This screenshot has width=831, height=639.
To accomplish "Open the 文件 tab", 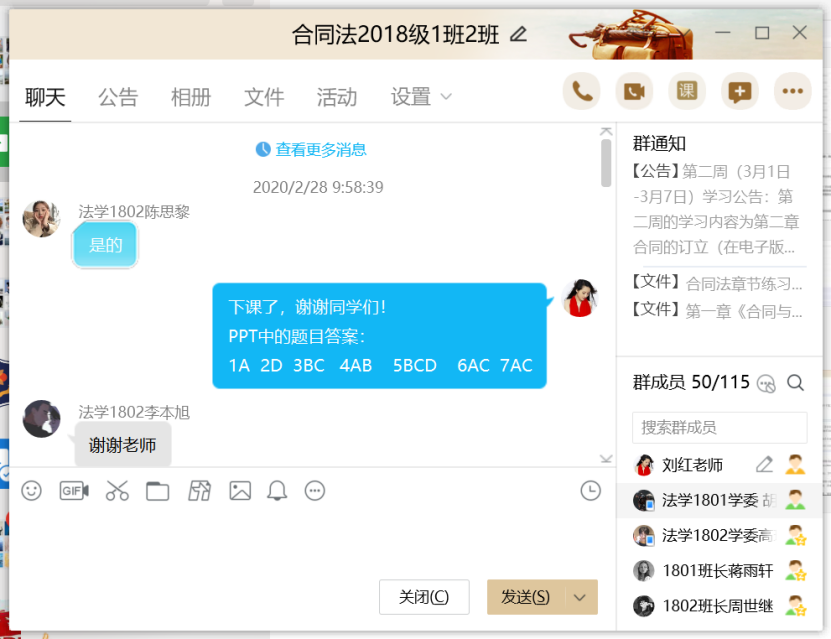I will (264, 97).
